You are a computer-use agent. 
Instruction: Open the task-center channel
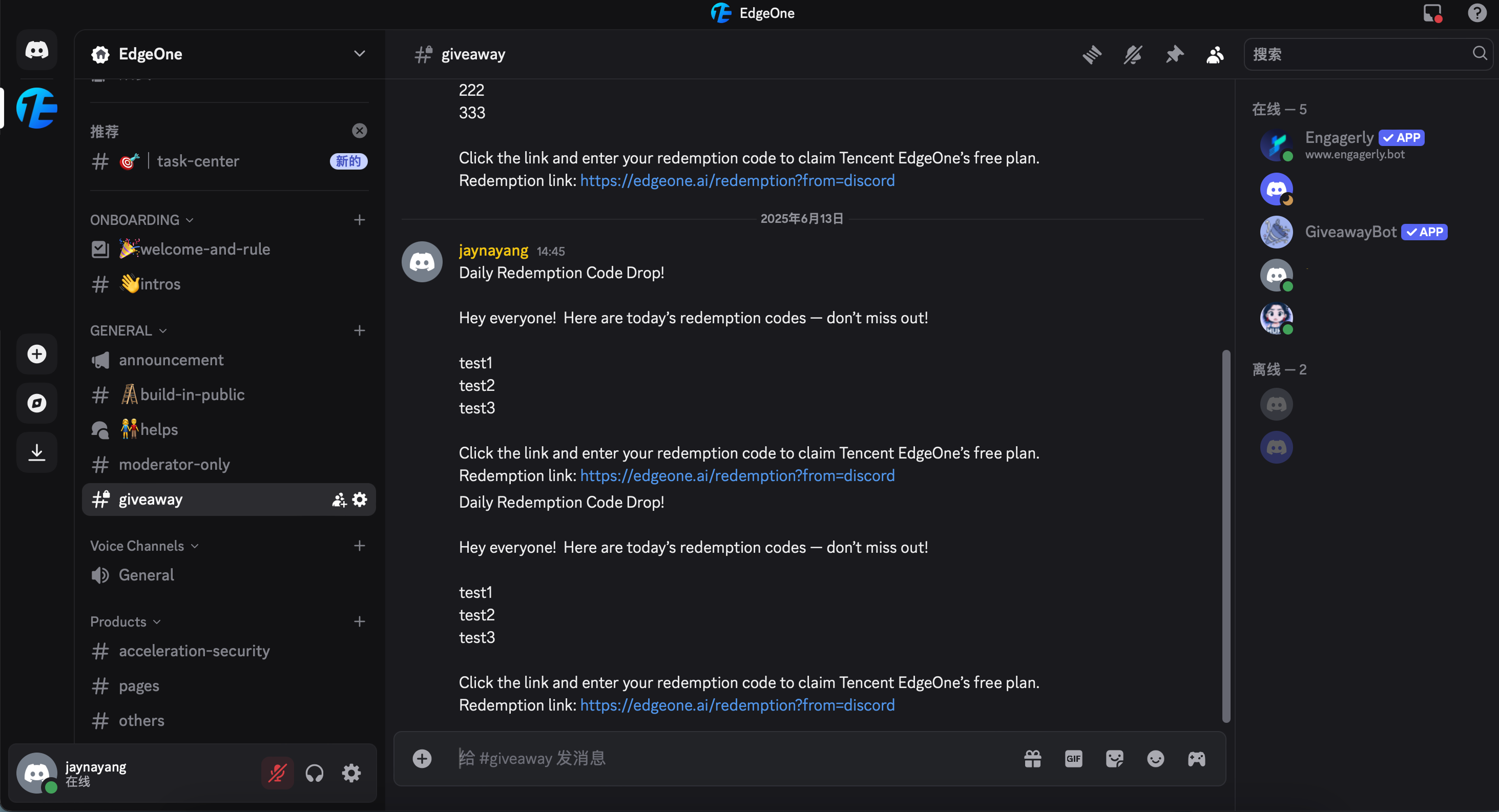click(230, 161)
